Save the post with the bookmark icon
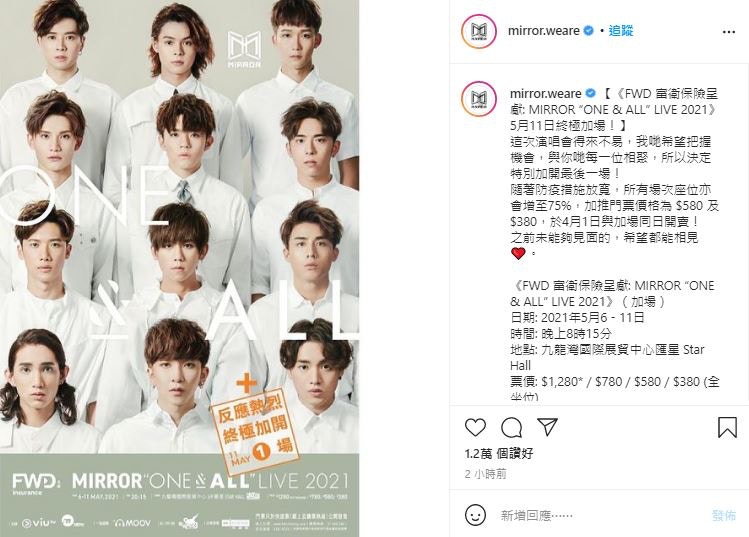Viewport: 749px width, 537px height. click(728, 427)
